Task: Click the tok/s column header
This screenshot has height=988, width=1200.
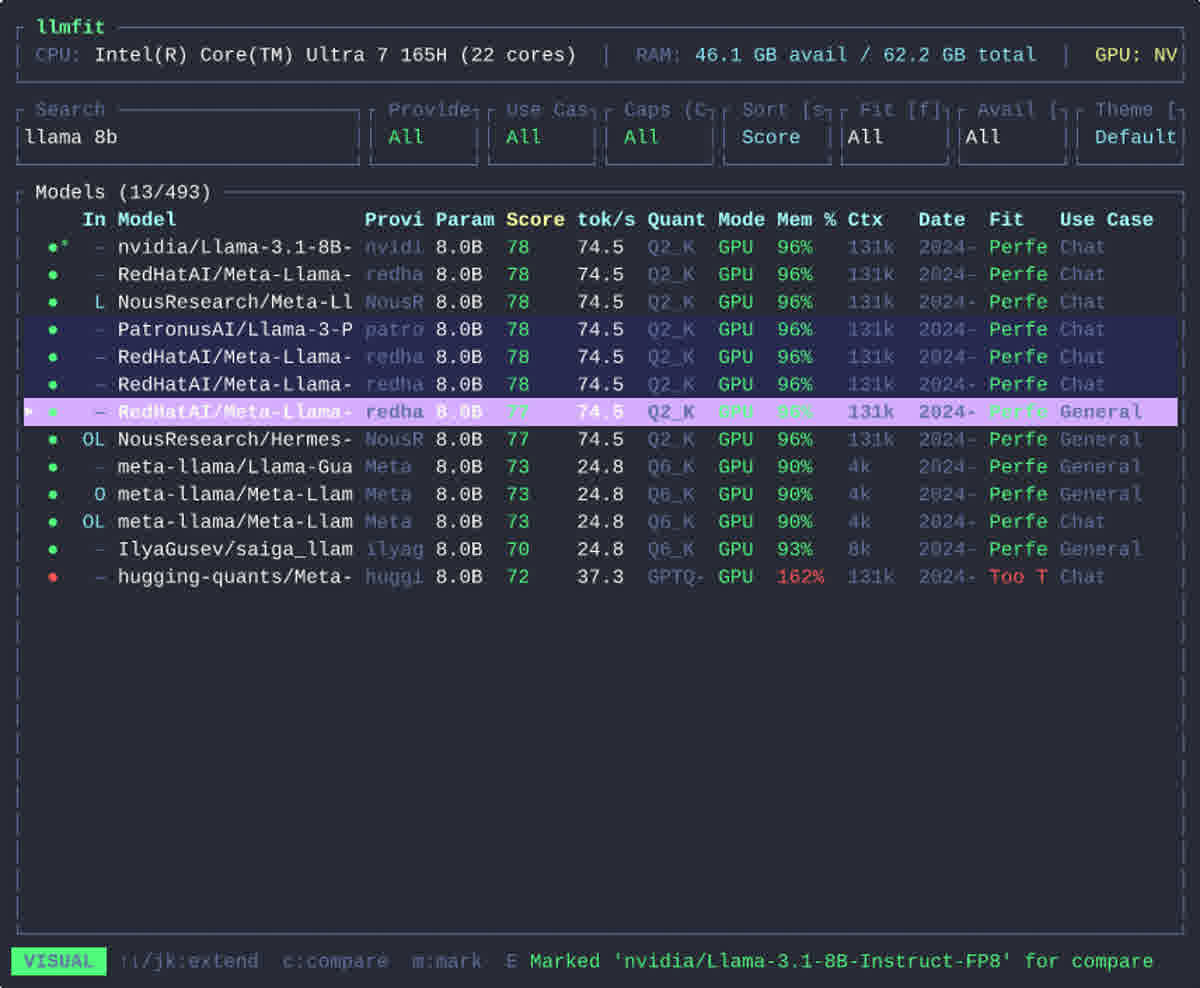Action: pyautogui.click(x=606, y=220)
